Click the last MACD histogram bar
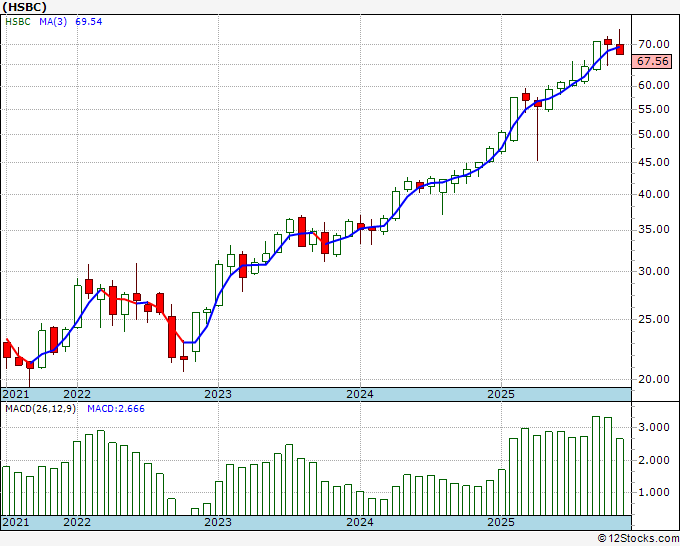680x546 pixels. tap(620, 477)
